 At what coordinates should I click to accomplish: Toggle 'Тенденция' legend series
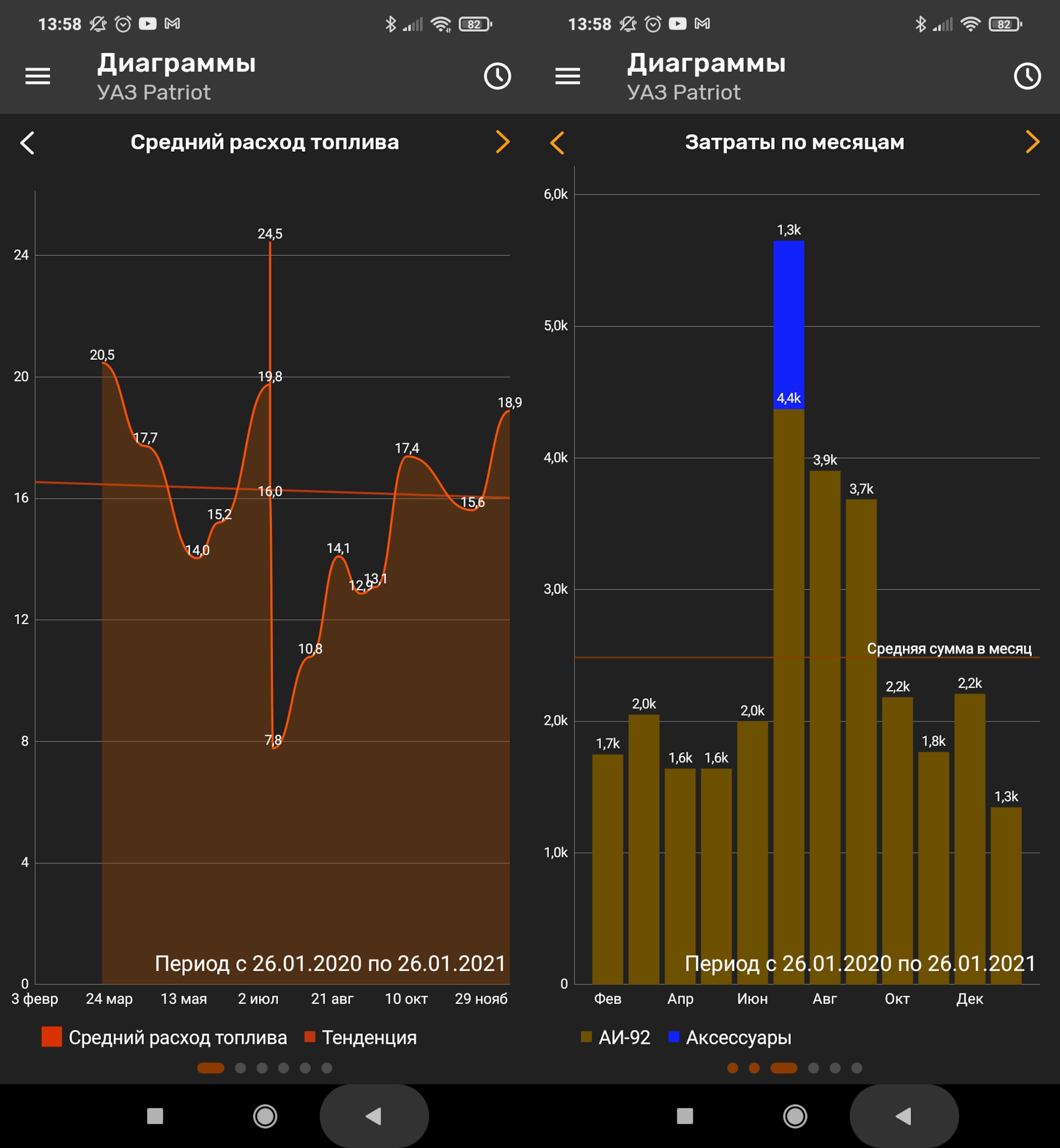pos(361,1037)
